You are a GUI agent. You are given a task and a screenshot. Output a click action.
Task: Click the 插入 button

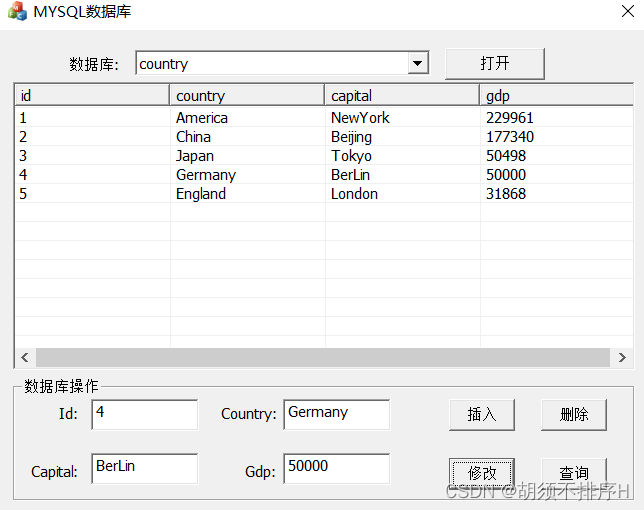coord(482,414)
